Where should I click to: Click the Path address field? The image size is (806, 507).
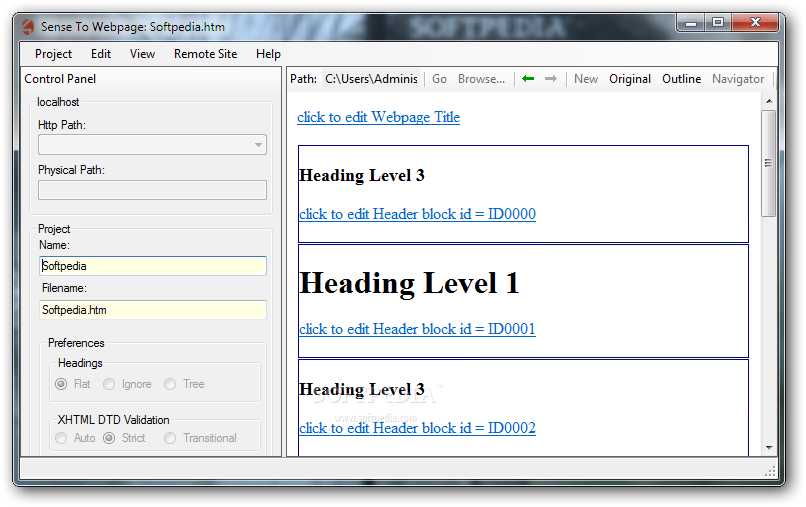(x=371, y=79)
